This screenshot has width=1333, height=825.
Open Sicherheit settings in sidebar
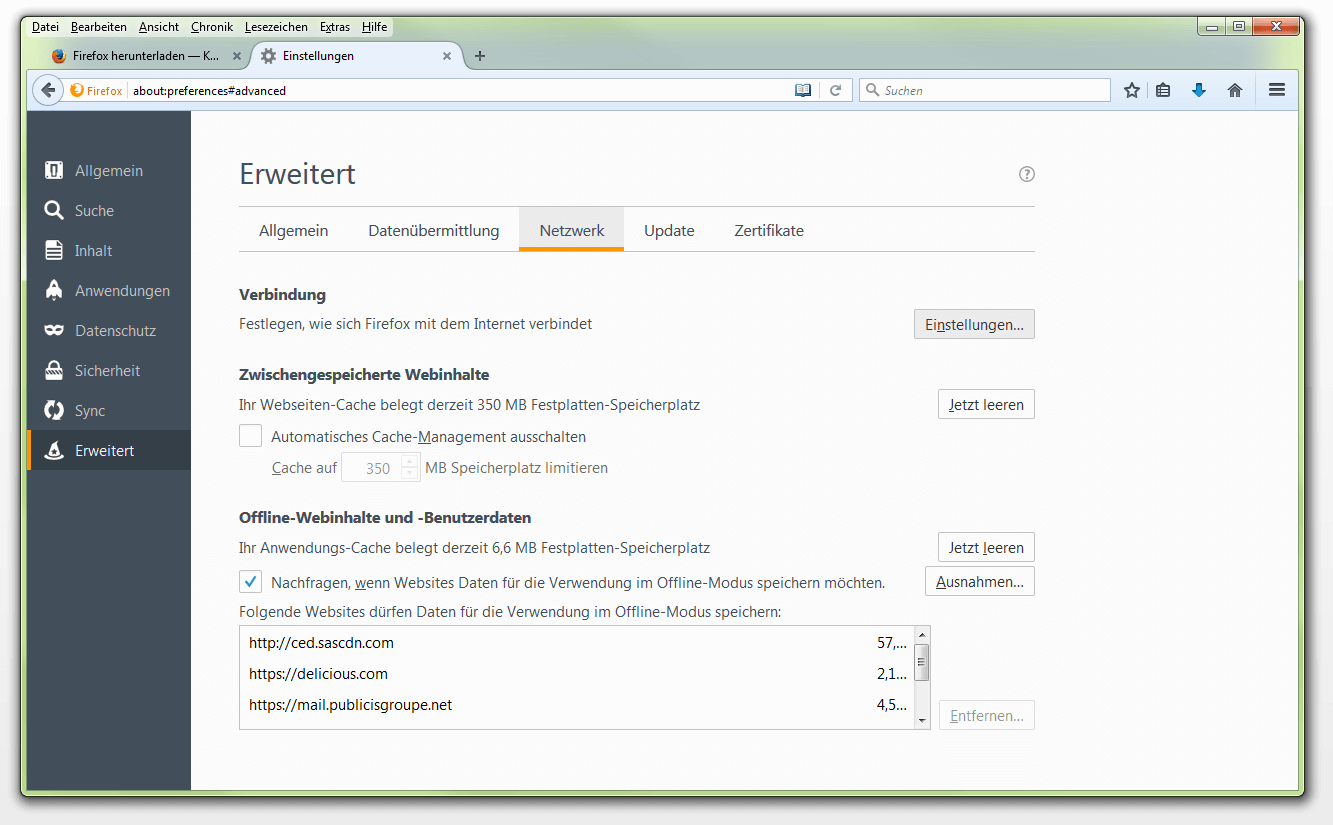tap(109, 371)
